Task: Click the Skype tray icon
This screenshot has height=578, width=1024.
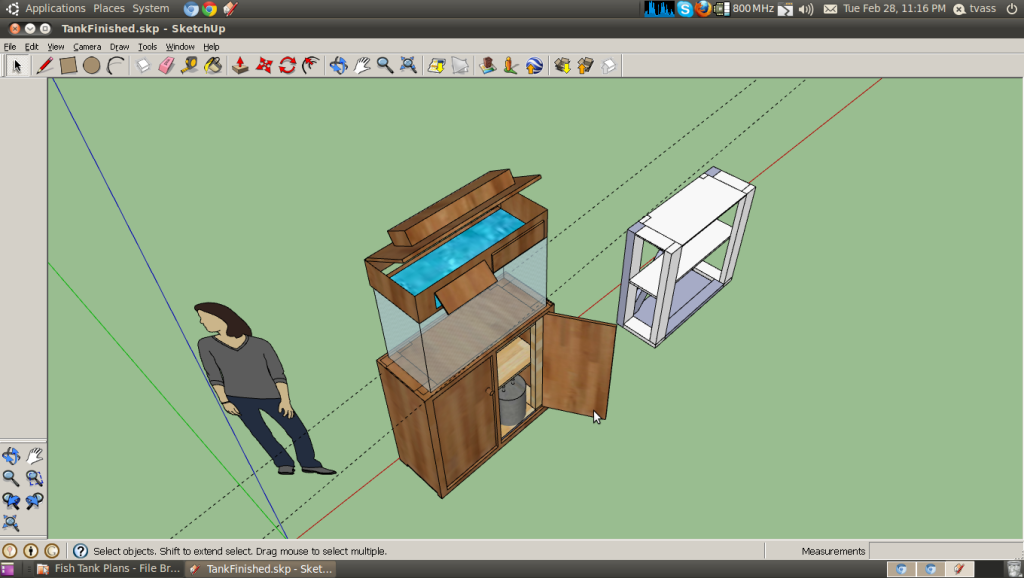Action: click(x=684, y=8)
